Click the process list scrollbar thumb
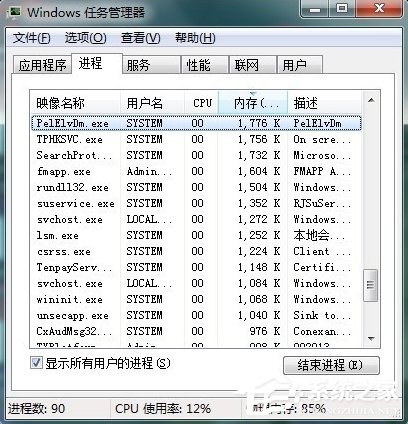Viewport: 408px width, 424px height. pos(371,285)
